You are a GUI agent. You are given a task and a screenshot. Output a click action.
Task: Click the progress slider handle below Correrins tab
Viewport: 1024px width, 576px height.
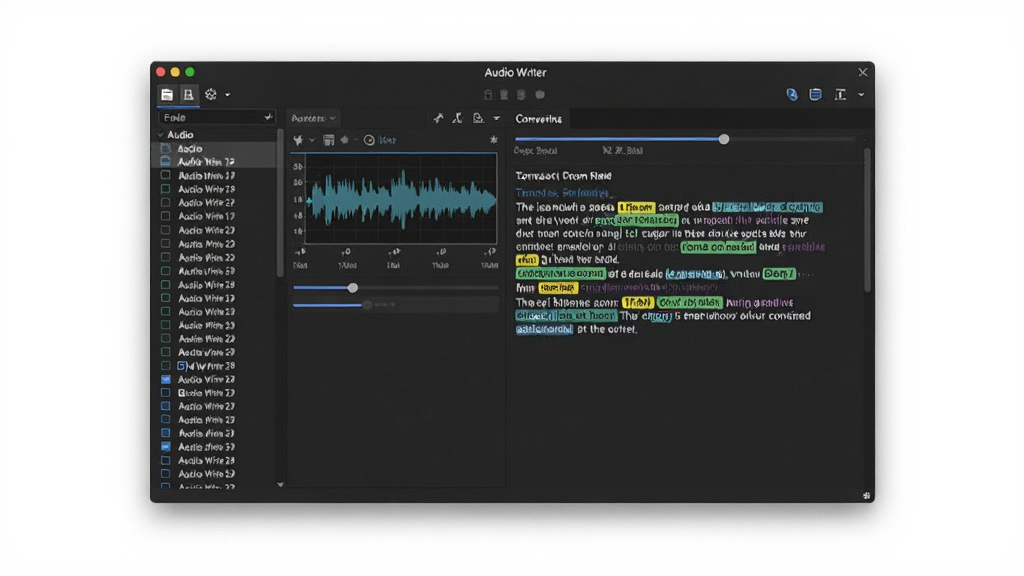[x=724, y=139]
